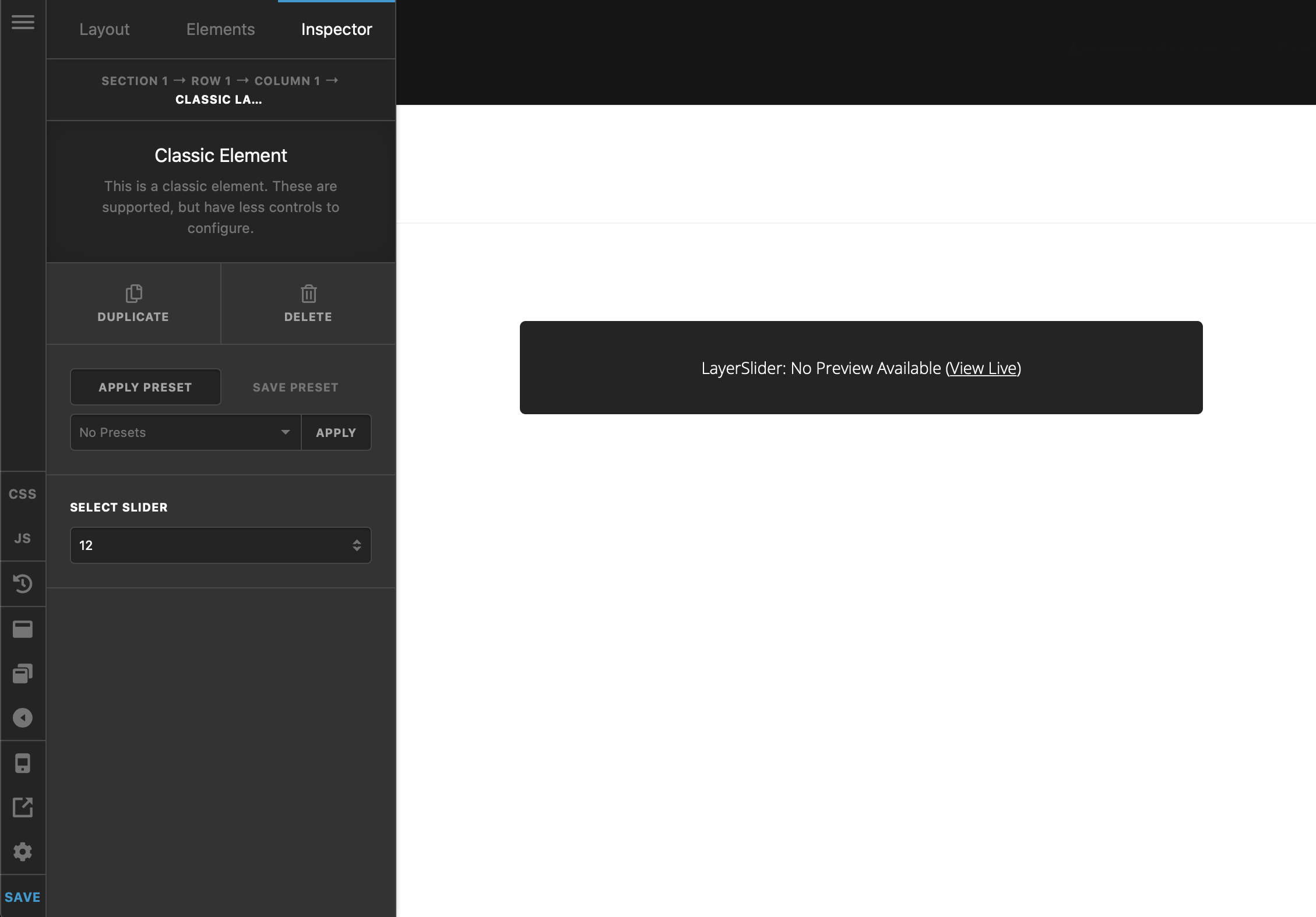This screenshot has height=917, width=1316.
Task: Switch to the Elements tab
Action: pyautogui.click(x=220, y=29)
